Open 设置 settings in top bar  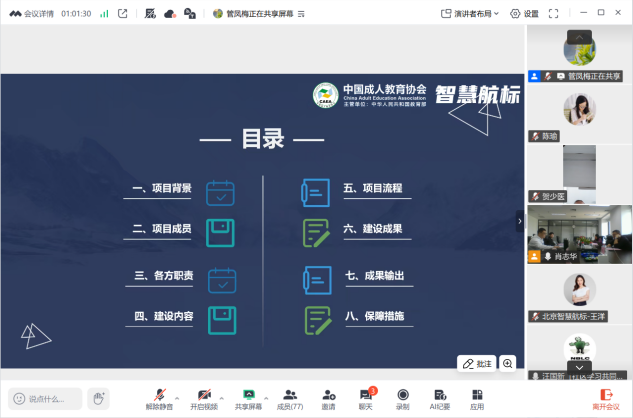(524, 14)
